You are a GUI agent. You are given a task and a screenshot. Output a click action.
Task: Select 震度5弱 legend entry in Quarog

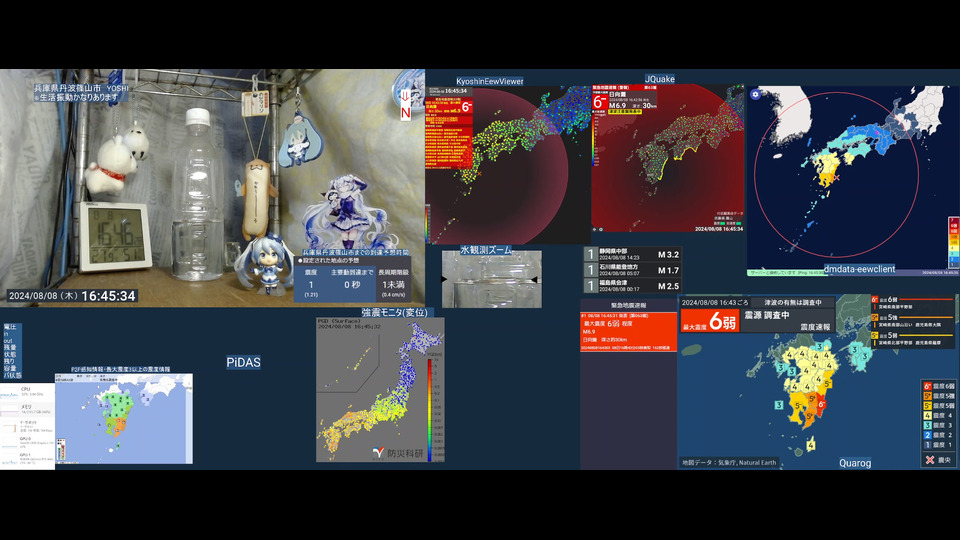coord(939,406)
